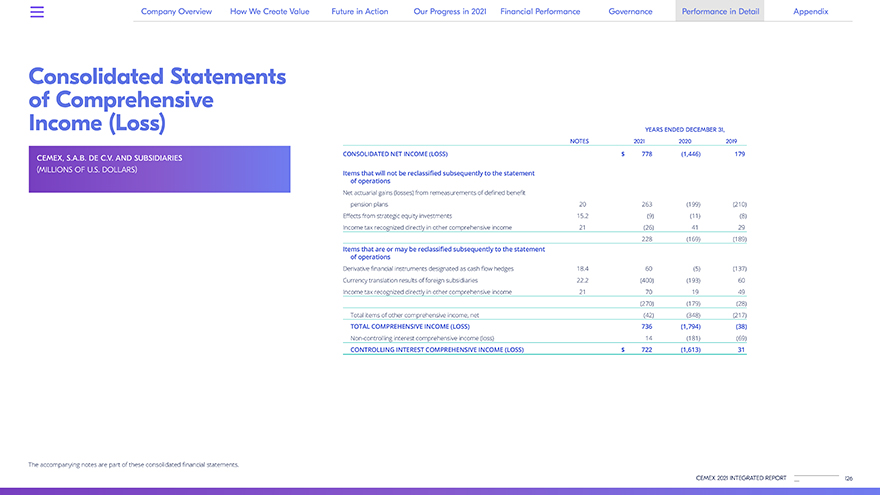Viewport: 880px width, 495px height.
Task: Select the Consolidated Net Income (Loss) row label
Action: click(x=395, y=154)
